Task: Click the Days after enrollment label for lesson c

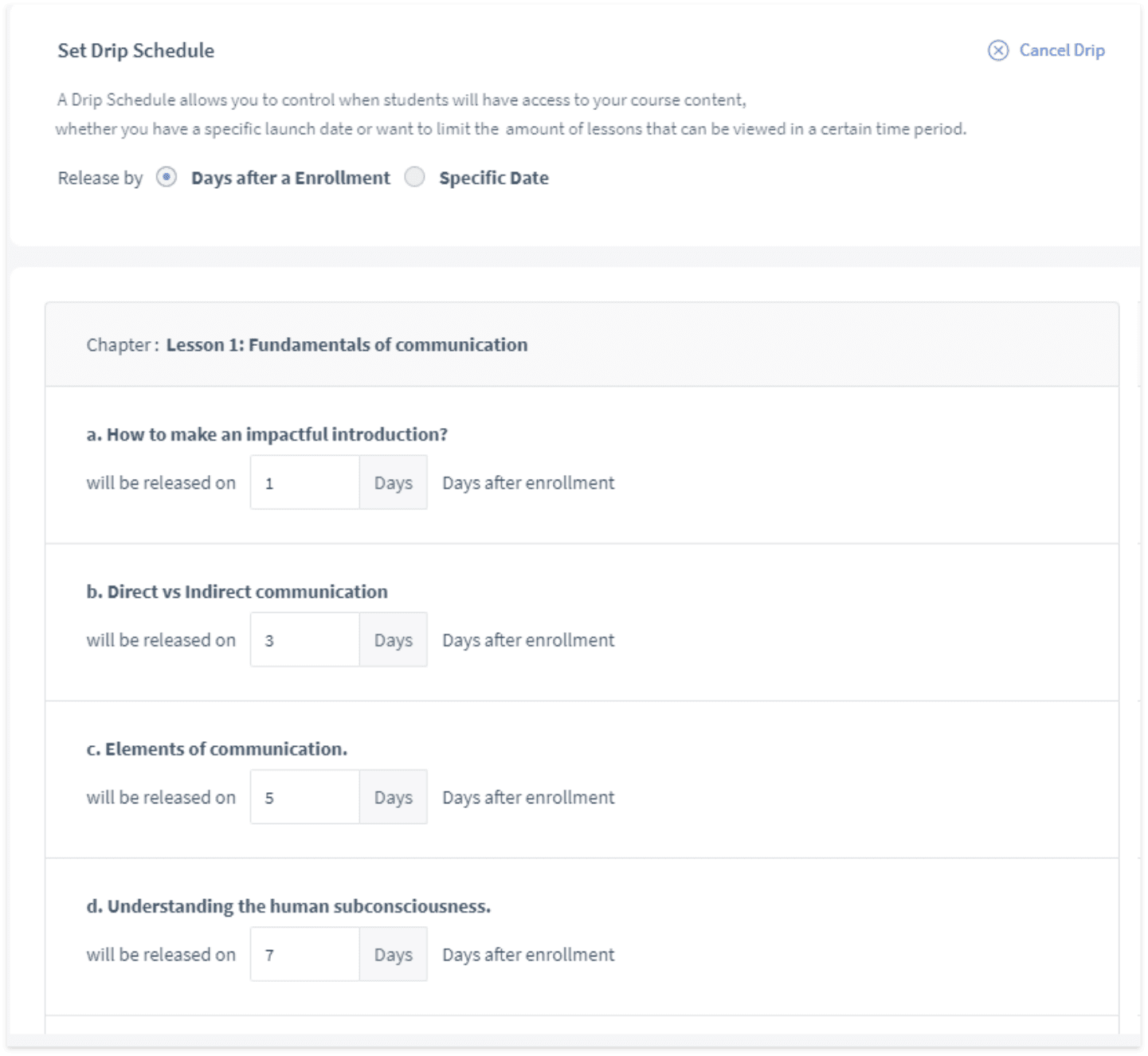Action: click(x=528, y=796)
